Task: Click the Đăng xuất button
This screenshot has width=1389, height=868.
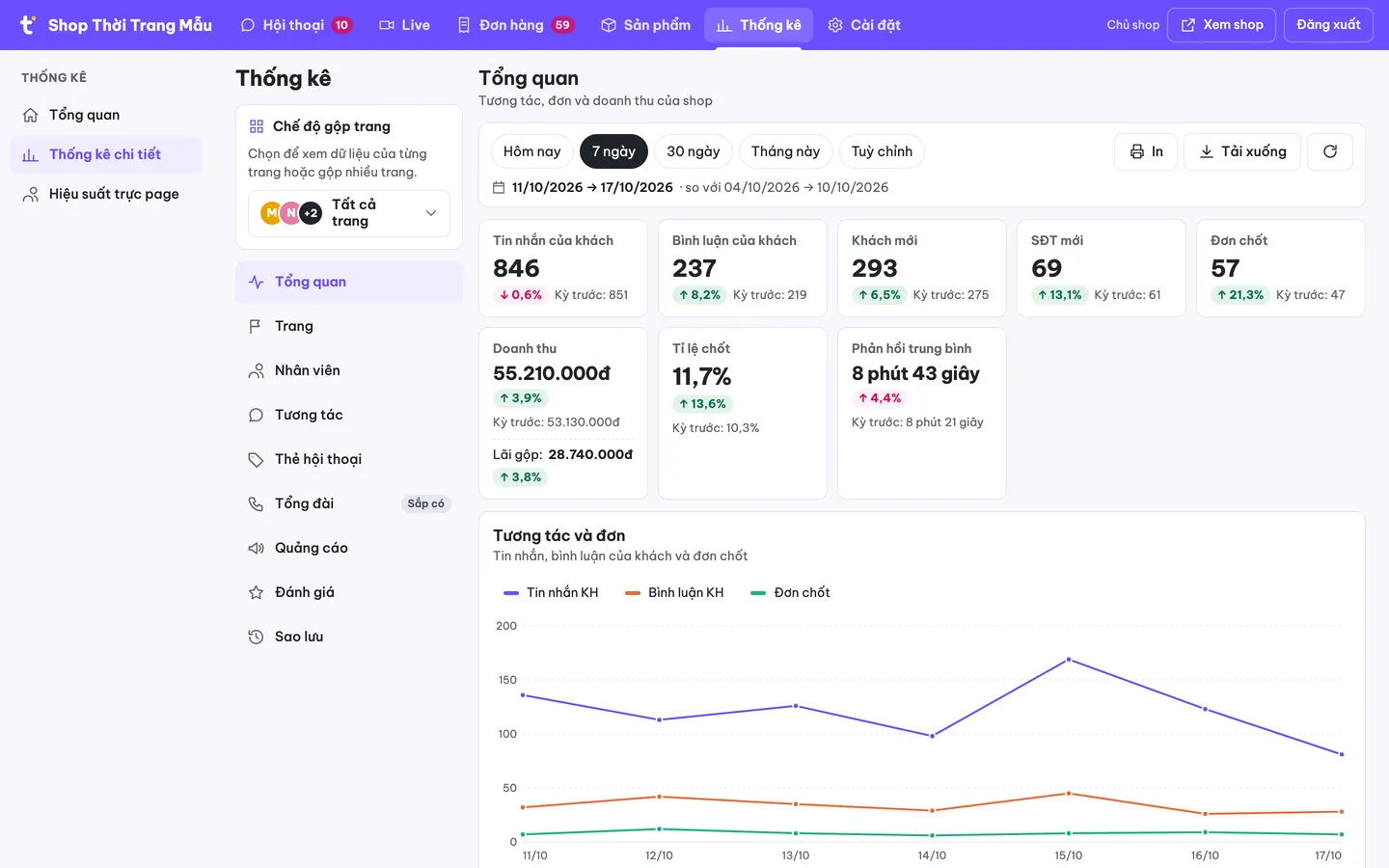Action: [x=1328, y=25]
